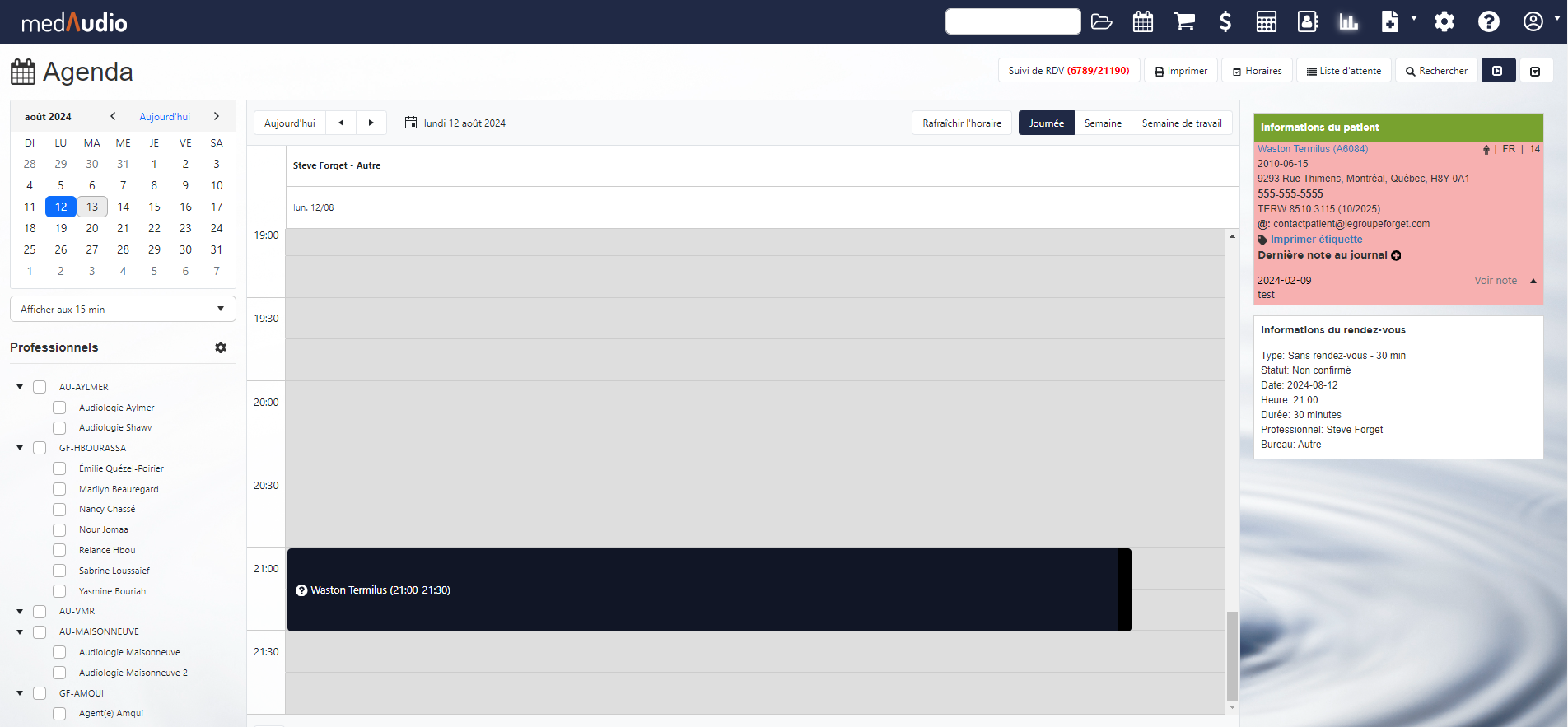
Task: Open the folder icon in top bar
Action: coord(1101,21)
